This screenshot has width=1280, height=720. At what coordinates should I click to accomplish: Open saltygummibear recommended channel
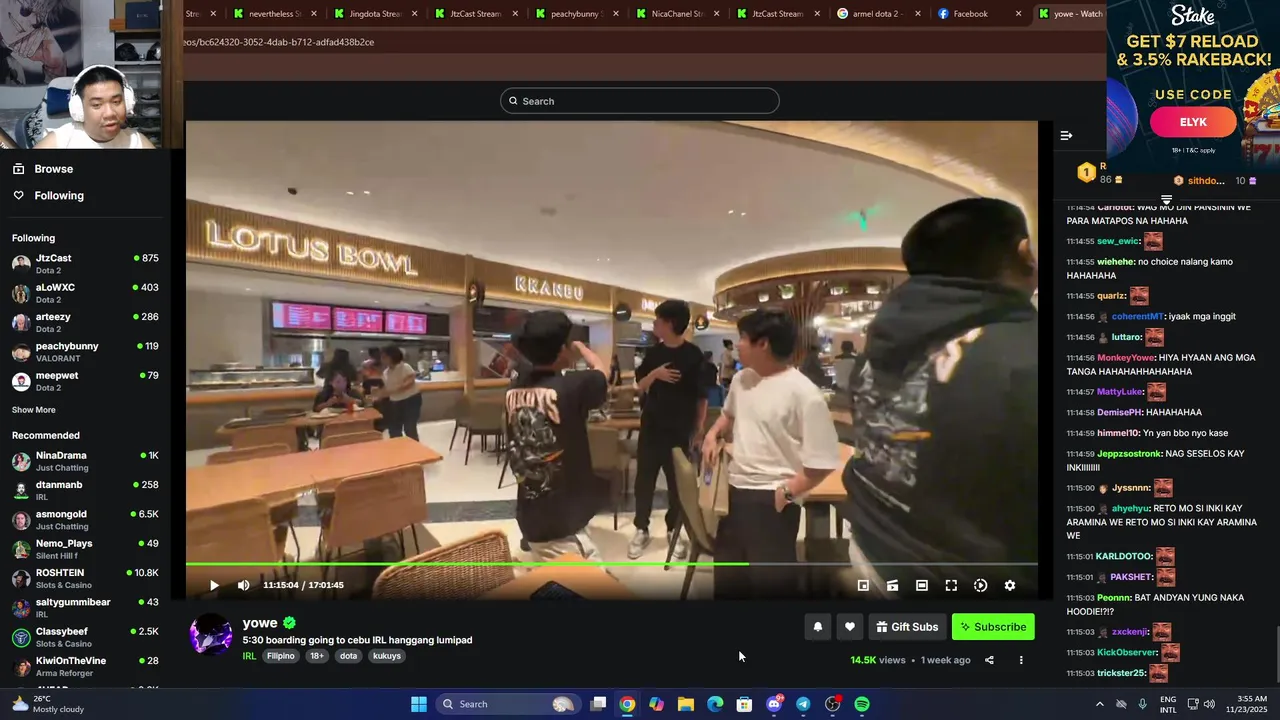click(85, 608)
